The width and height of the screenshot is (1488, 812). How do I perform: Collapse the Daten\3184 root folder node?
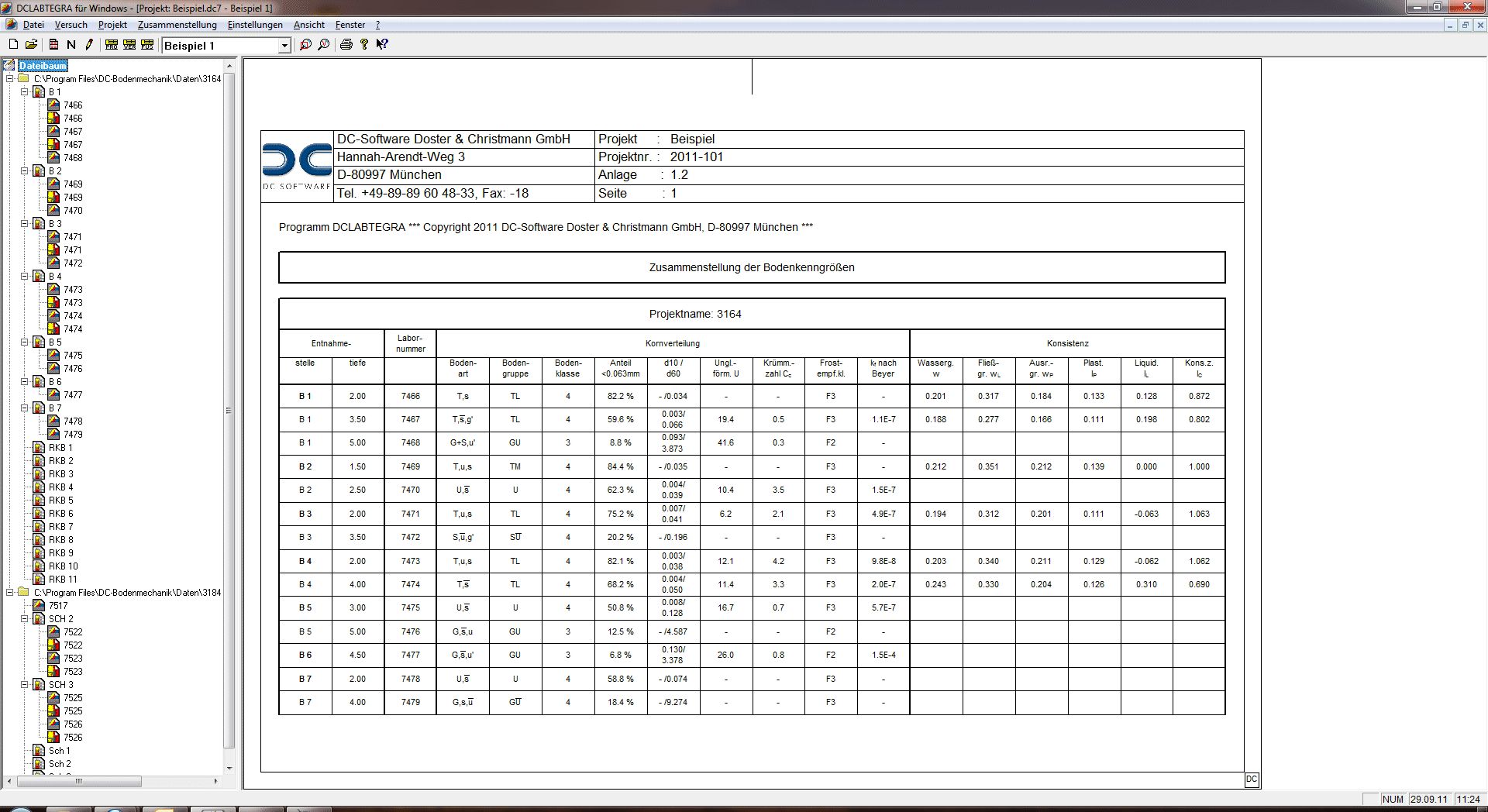point(9,592)
